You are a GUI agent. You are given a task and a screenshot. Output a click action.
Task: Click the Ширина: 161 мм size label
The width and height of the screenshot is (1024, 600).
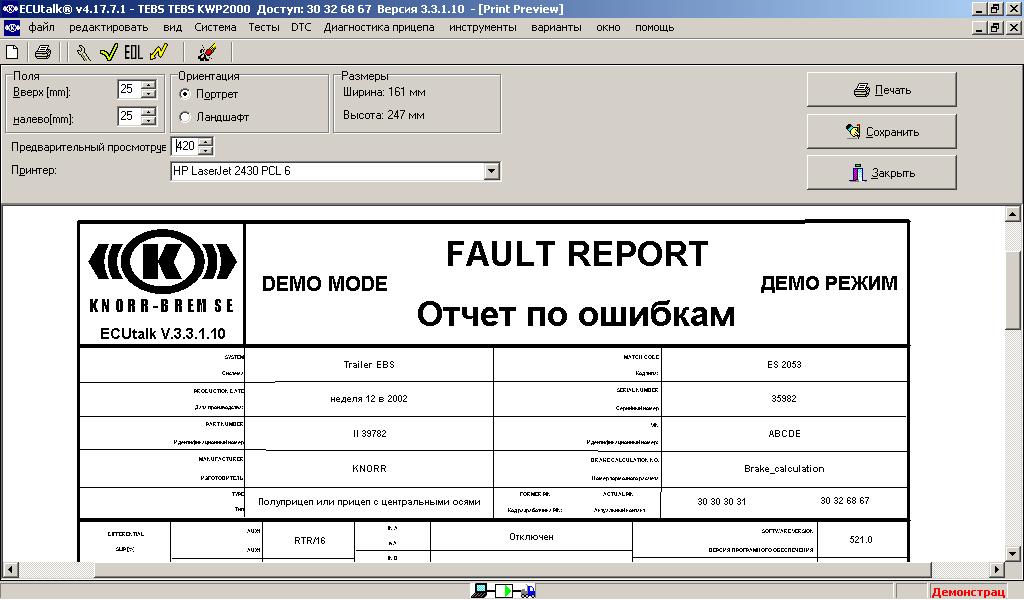click(x=384, y=92)
